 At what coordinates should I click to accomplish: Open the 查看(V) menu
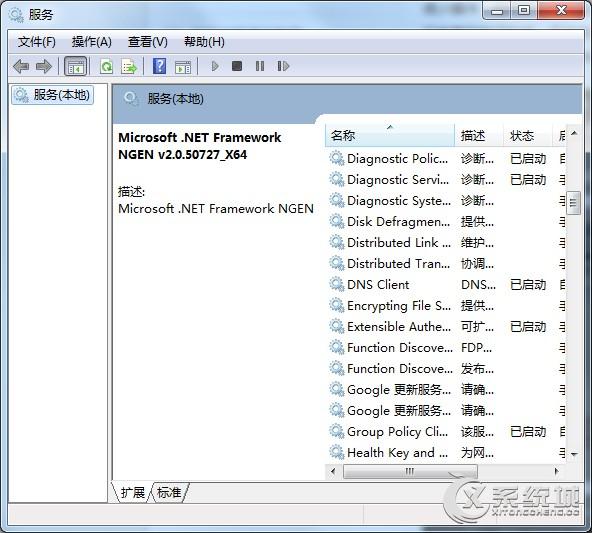click(148, 42)
